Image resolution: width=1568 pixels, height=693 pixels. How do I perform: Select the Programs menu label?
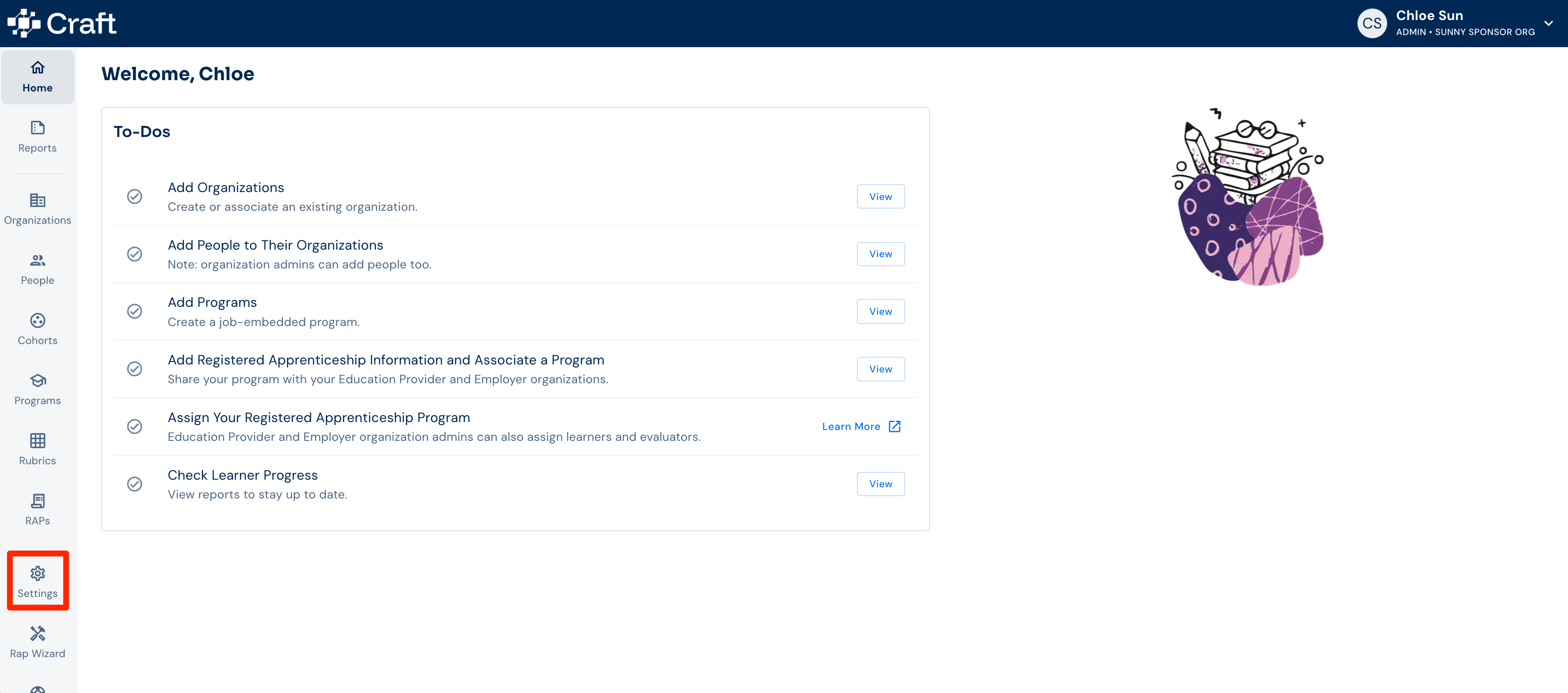tap(38, 401)
